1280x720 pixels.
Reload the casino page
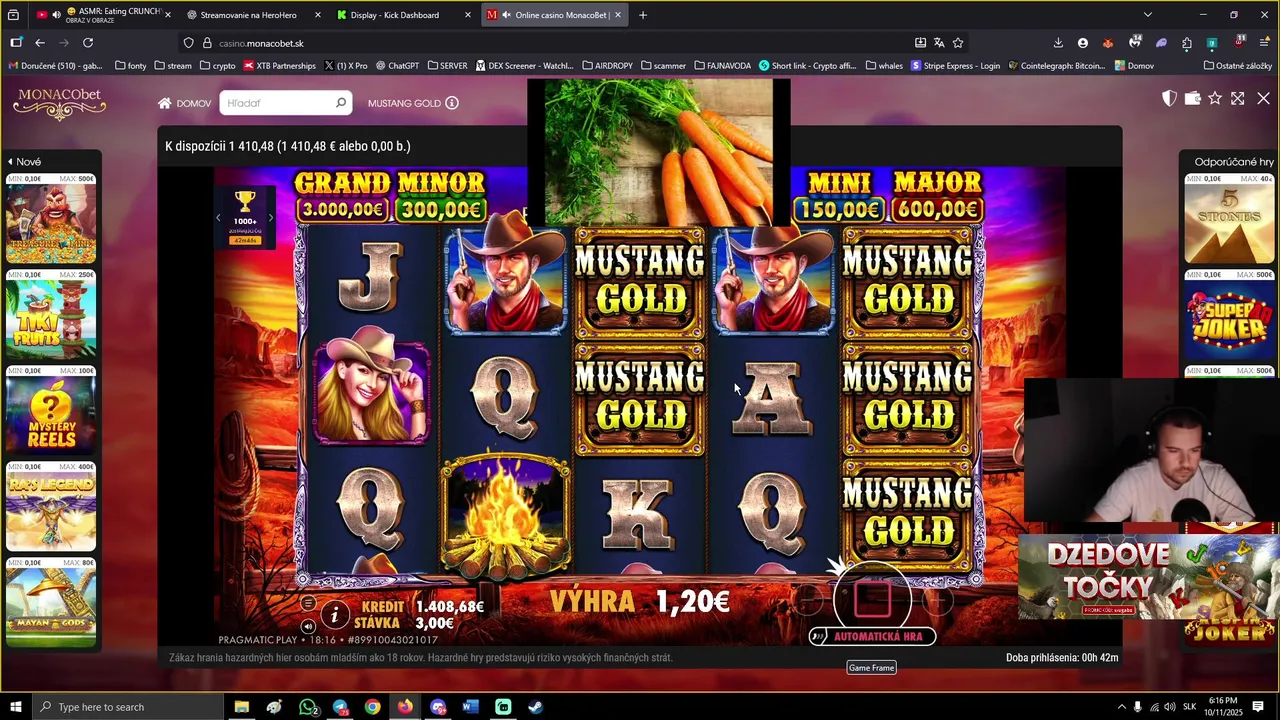point(88,43)
